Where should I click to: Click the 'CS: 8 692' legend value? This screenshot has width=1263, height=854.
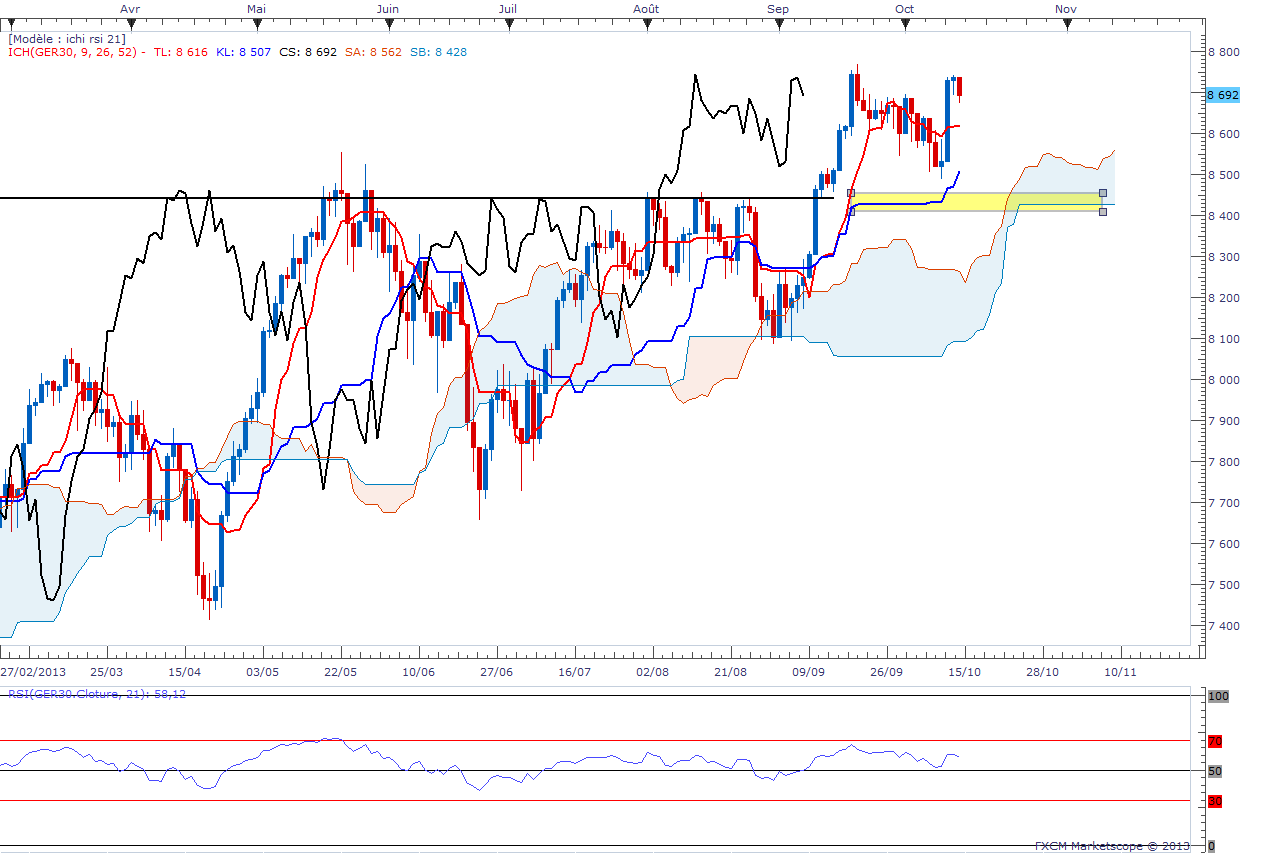coord(308,52)
